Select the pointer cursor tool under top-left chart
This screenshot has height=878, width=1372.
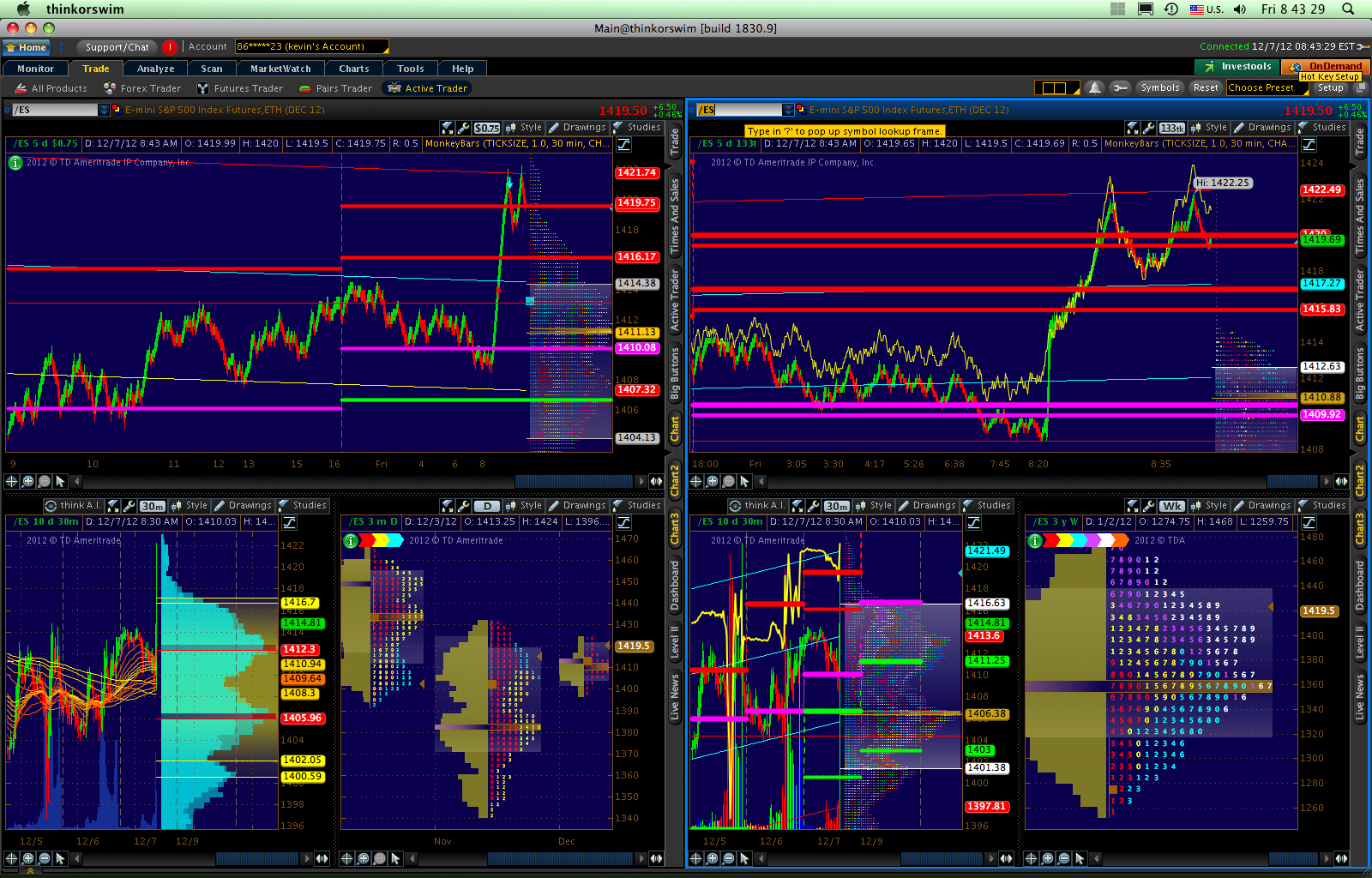[60, 481]
